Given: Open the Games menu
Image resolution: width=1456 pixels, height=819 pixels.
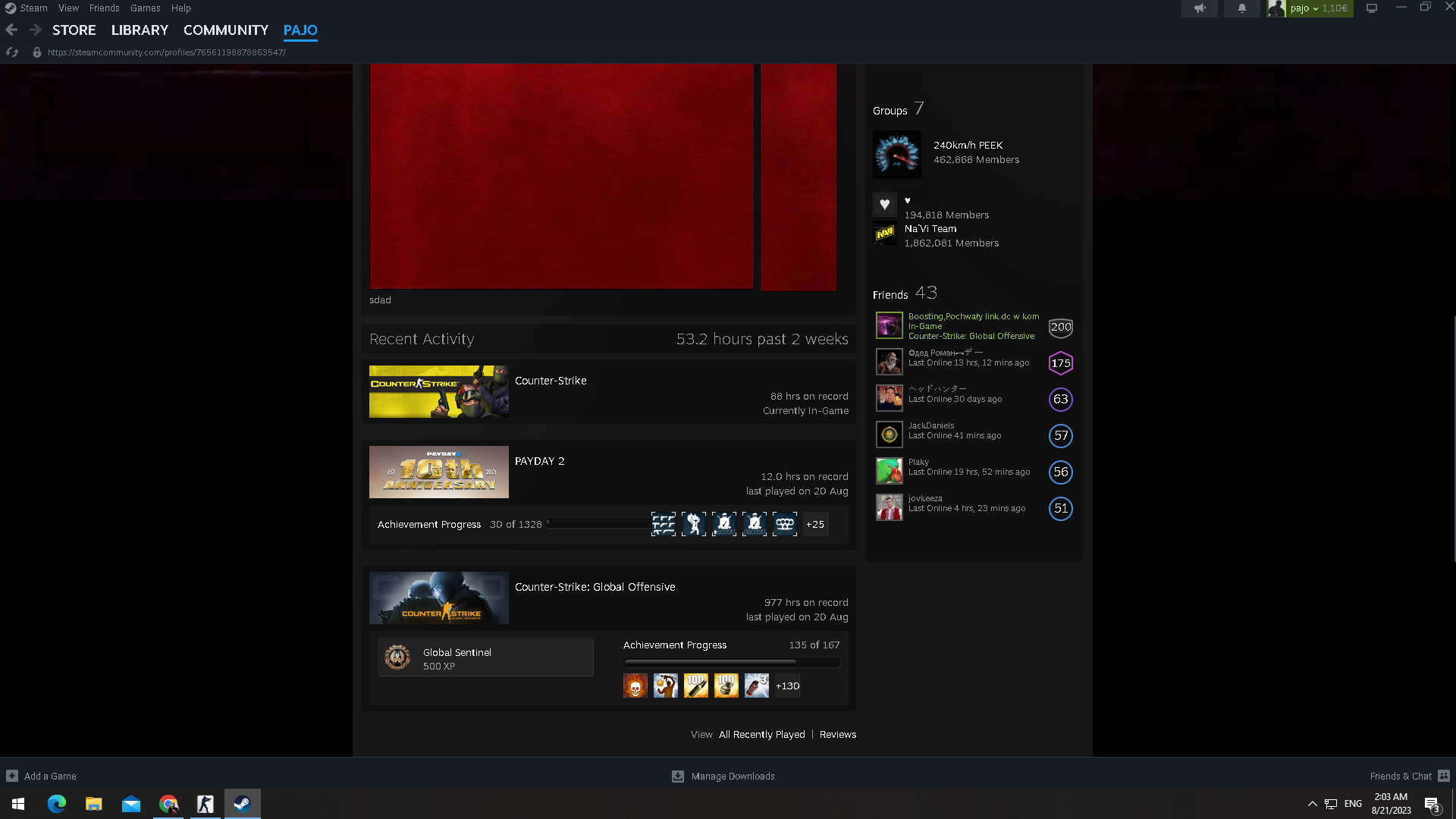Looking at the screenshot, I should coord(145,8).
